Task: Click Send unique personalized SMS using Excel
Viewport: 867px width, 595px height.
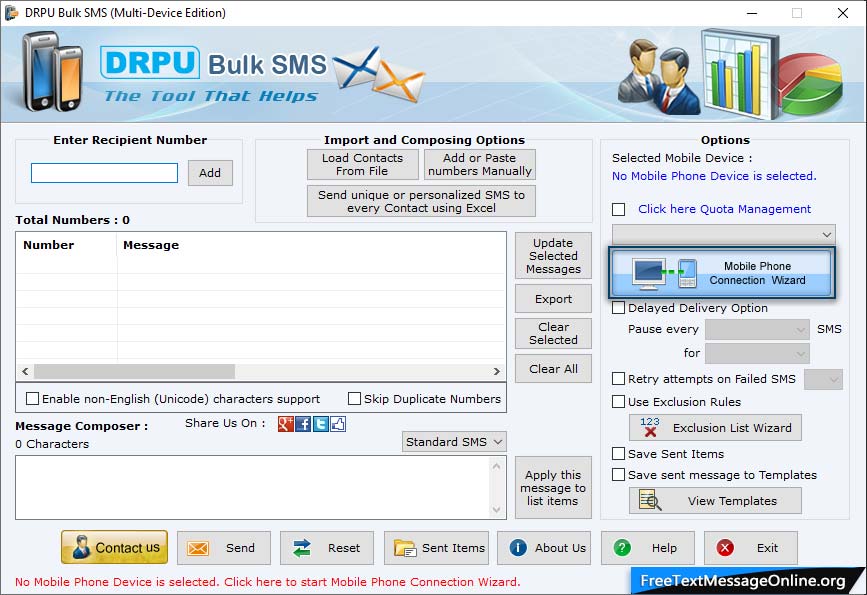Action: pyautogui.click(x=421, y=201)
